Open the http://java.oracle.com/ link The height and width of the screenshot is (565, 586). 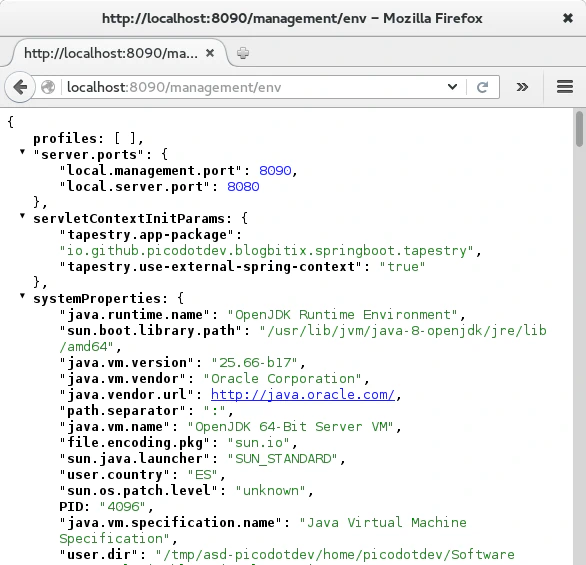click(303, 395)
